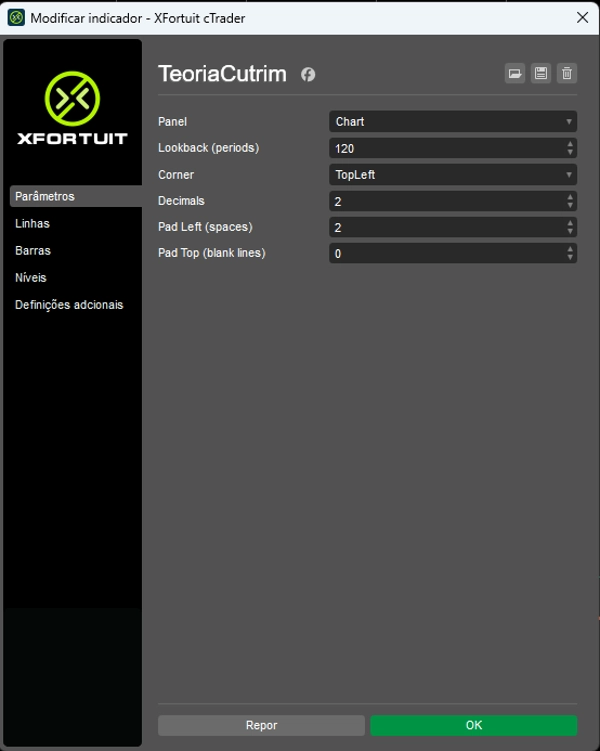600x751 pixels.
Task: Expand the Corner dropdown showing TopLeft
Action: coord(452,175)
